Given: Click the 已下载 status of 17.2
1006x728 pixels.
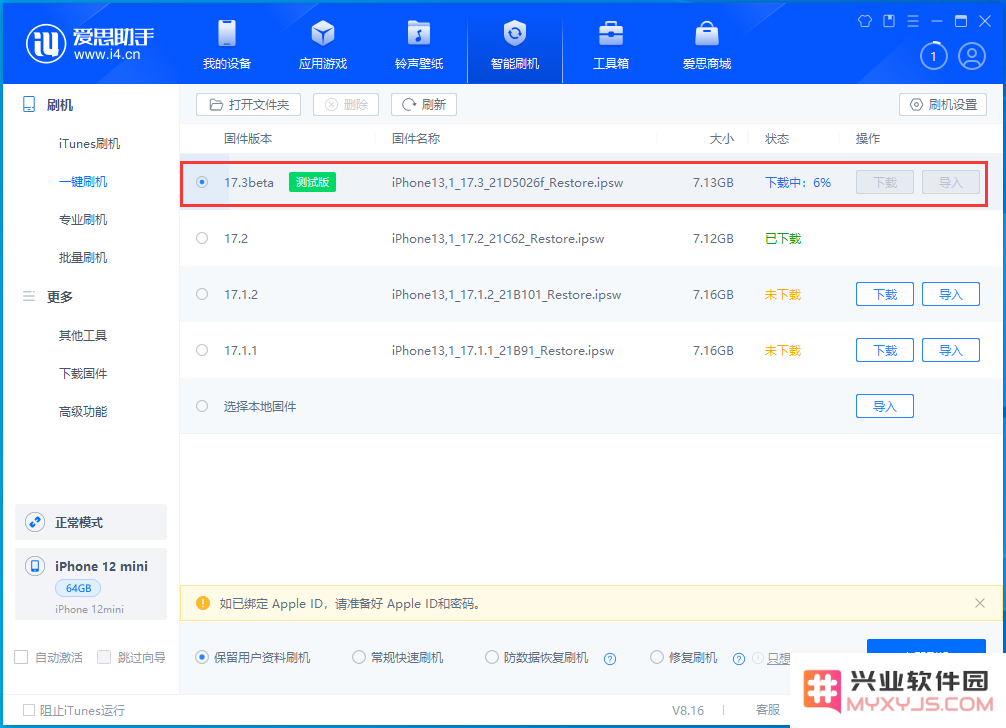Looking at the screenshot, I should pyautogui.click(x=783, y=239).
